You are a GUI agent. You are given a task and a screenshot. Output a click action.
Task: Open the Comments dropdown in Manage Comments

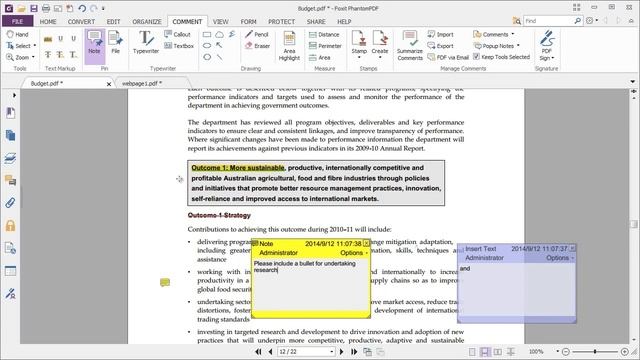513,34
